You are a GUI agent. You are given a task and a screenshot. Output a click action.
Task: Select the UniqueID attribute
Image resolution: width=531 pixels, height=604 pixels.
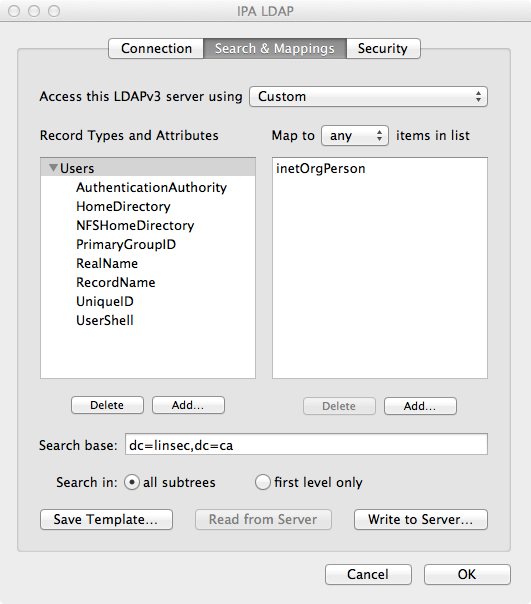point(105,302)
